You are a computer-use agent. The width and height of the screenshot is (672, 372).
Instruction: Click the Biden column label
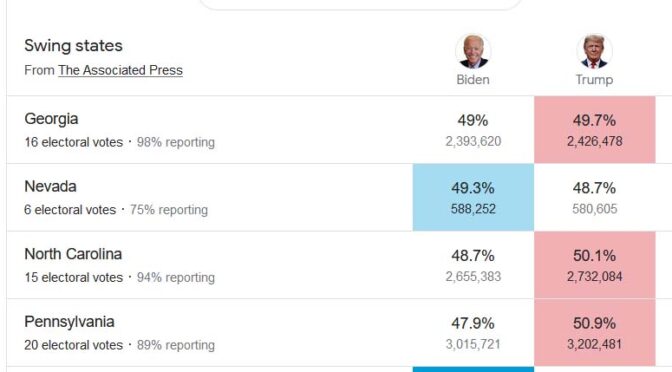(473, 80)
